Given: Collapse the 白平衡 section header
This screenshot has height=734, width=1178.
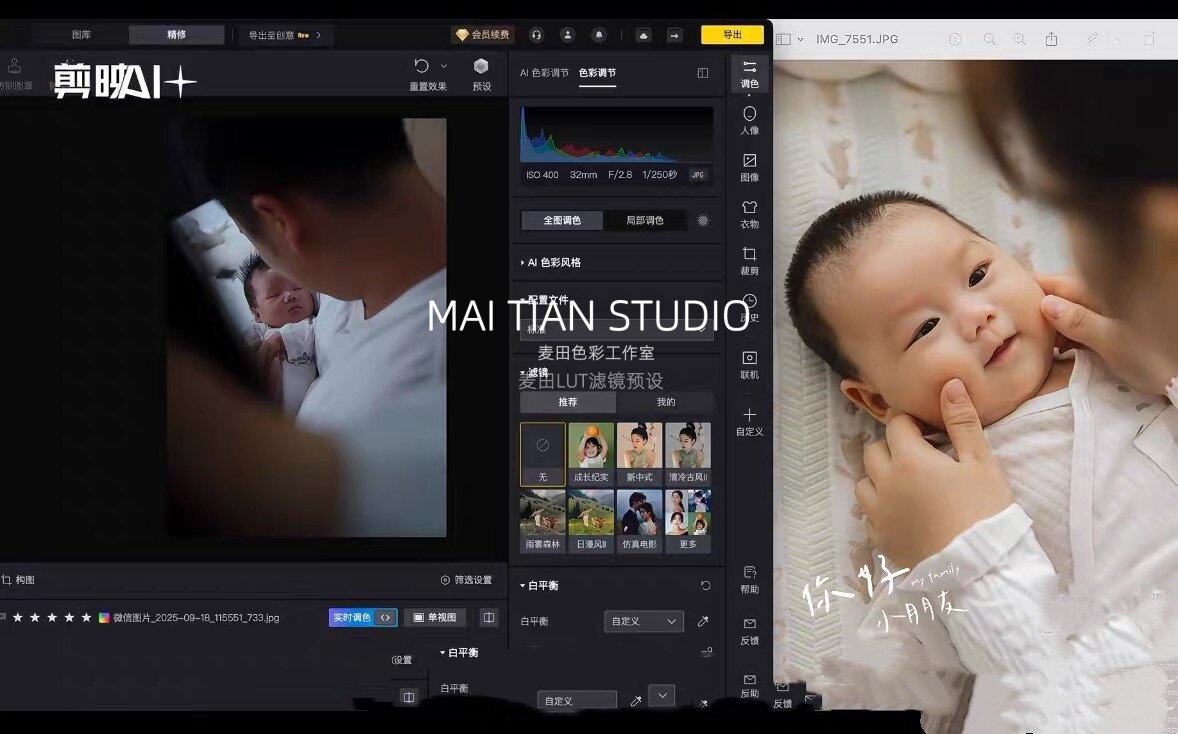Looking at the screenshot, I should tap(541, 585).
